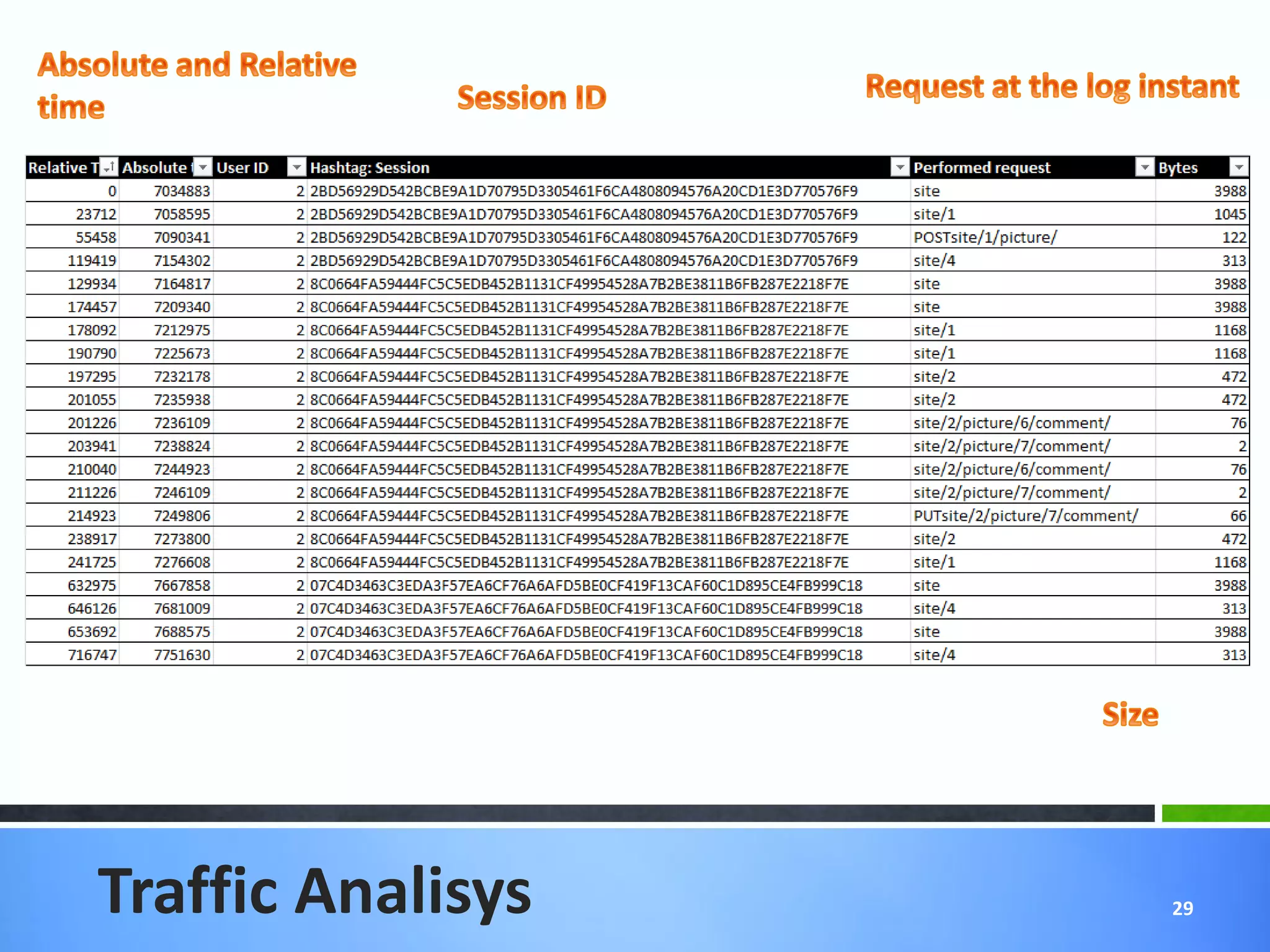This screenshot has height=952, width=1270.
Task: Click session hash in row 7667858
Action: (x=609, y=585)
